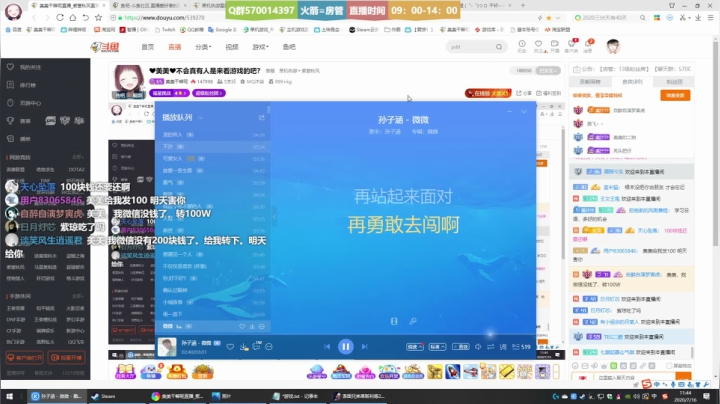Open 我的关注 in left sidebar

[x=30, y=67]
